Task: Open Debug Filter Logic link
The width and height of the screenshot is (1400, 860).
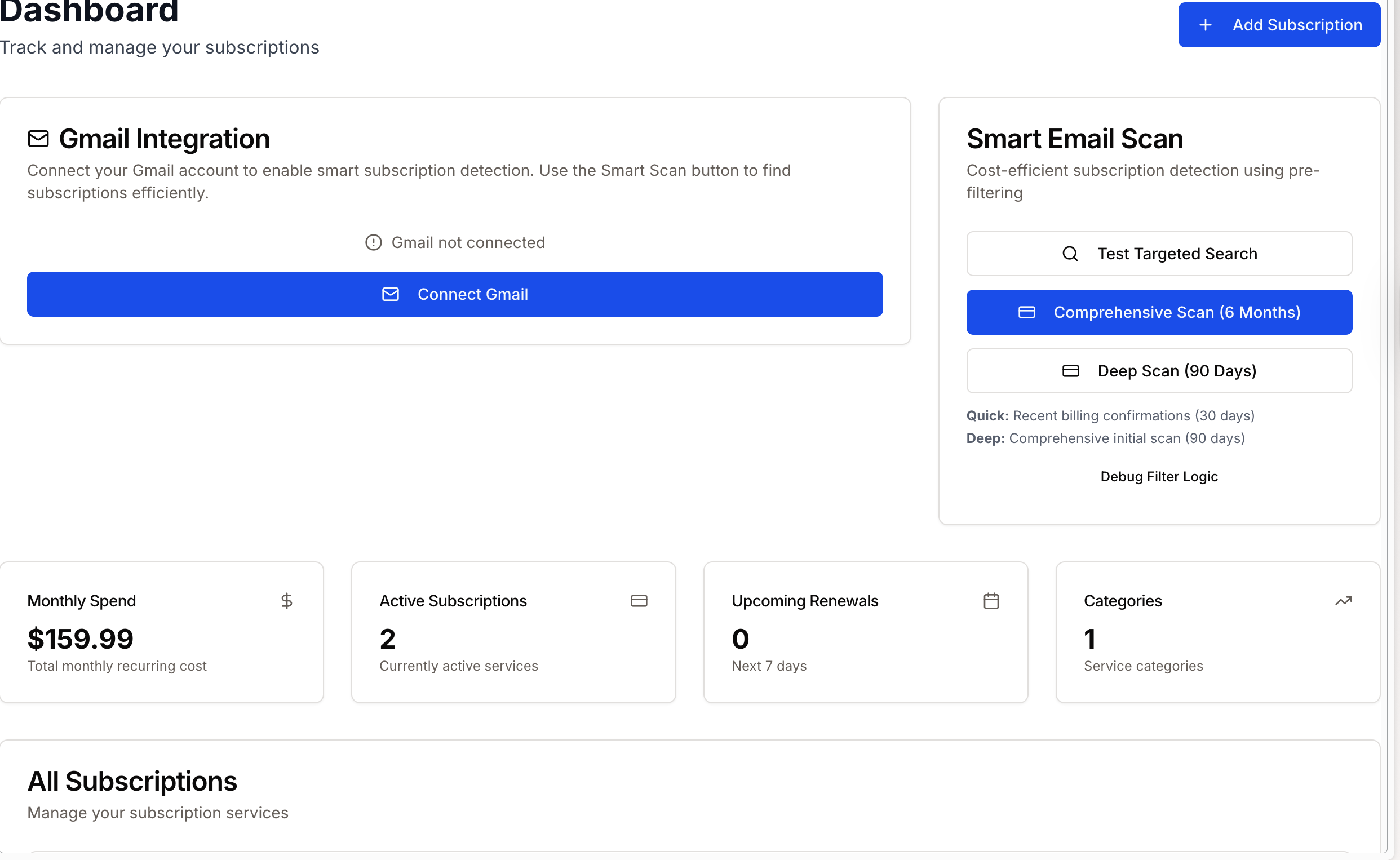Action: pos(1159,477)
